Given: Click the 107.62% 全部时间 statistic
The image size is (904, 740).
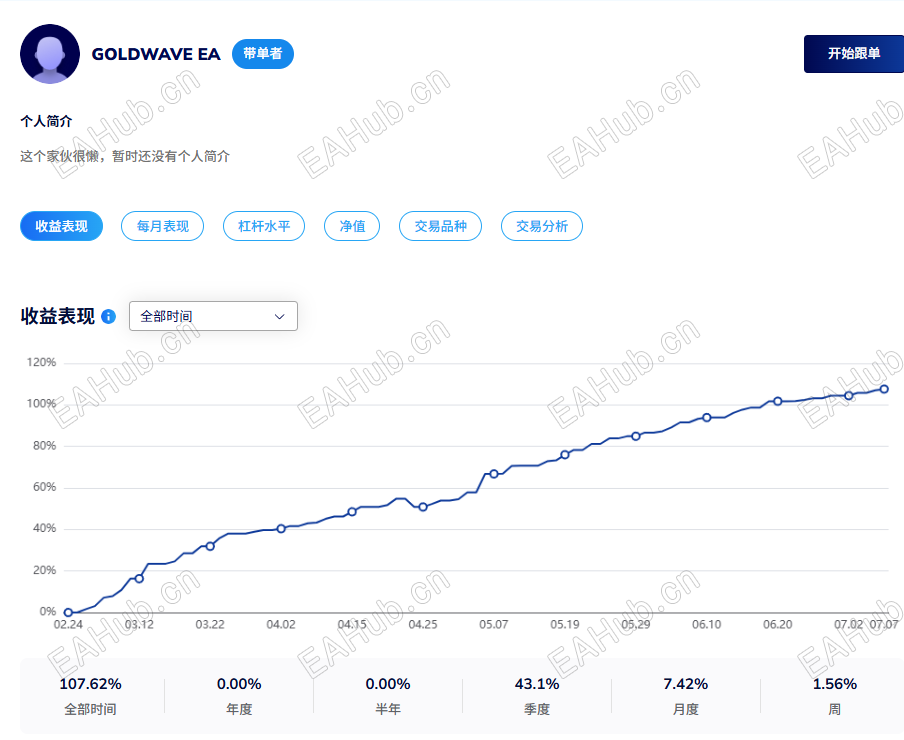Looking at the screenshot, I should pos(91,696).
